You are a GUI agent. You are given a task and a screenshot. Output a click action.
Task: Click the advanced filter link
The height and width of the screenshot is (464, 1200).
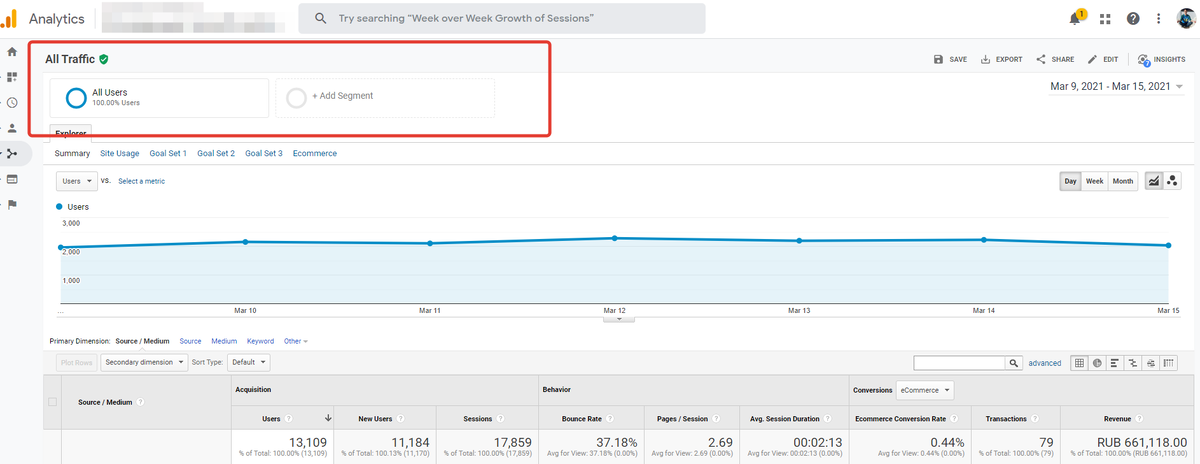[x=1044, y=363]
